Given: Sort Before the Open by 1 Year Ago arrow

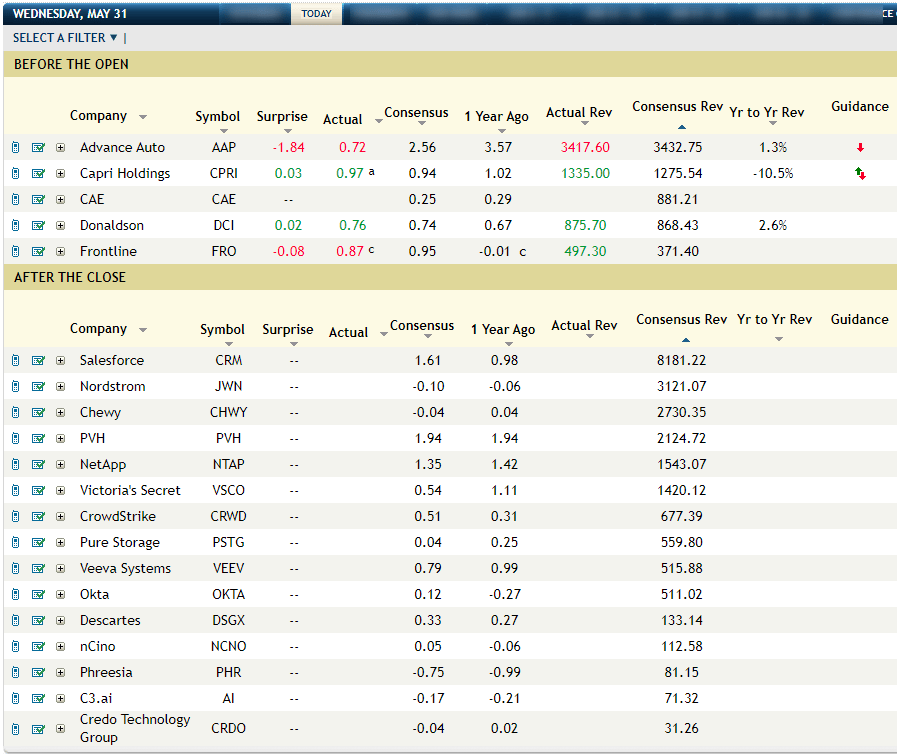Looking at the screenshot, I should coord(502,131).
